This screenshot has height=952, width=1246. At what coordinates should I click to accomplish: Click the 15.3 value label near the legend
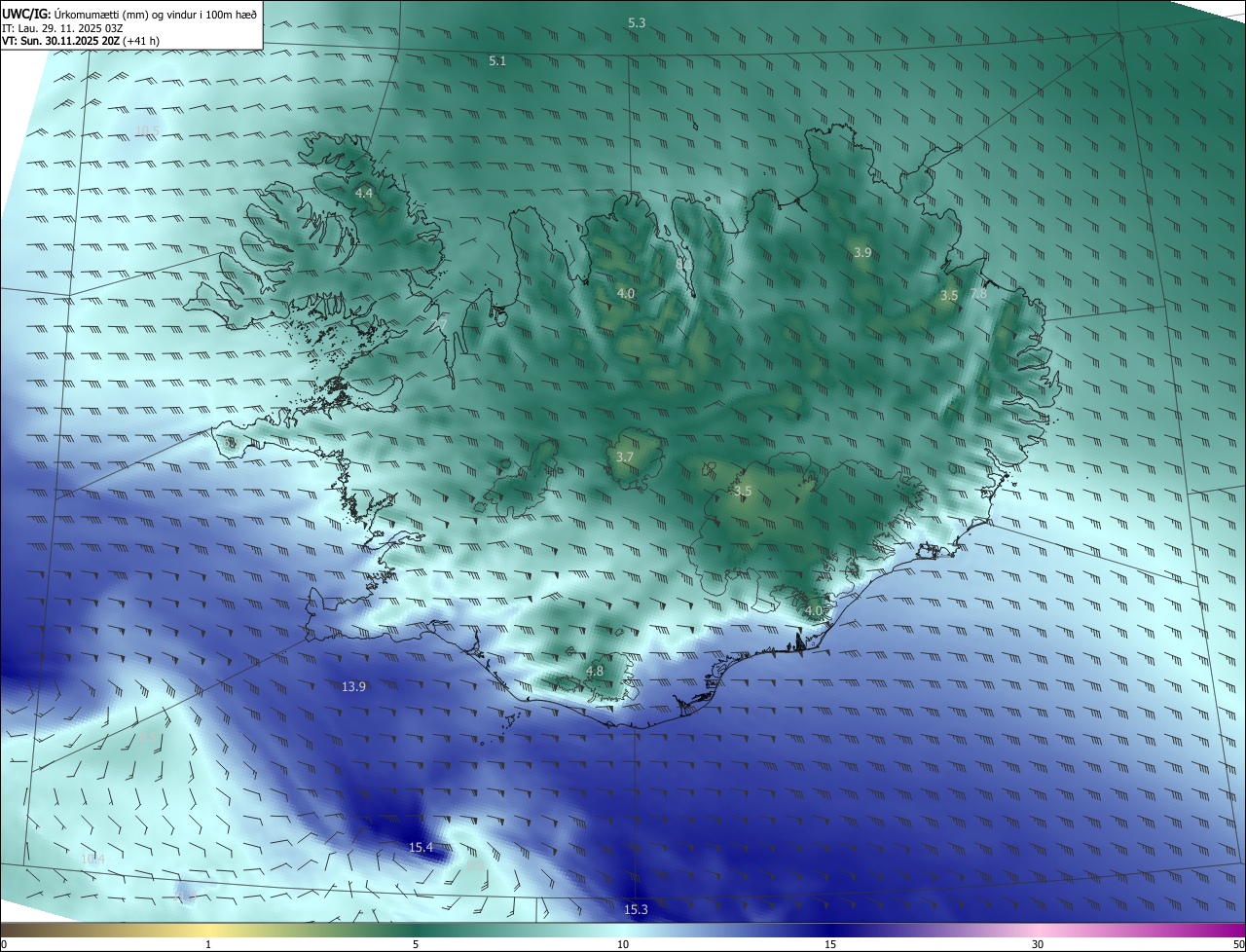tap(636, 910)
